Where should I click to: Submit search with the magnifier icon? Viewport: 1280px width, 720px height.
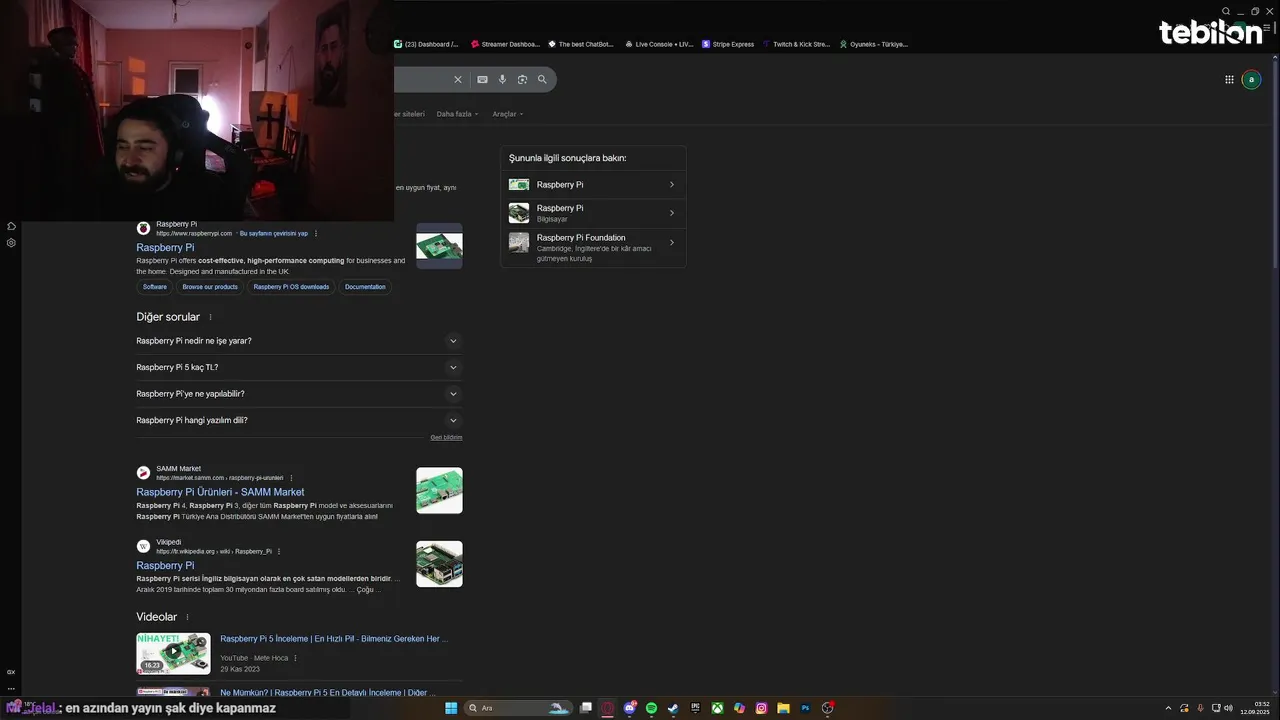click(542, 79)
